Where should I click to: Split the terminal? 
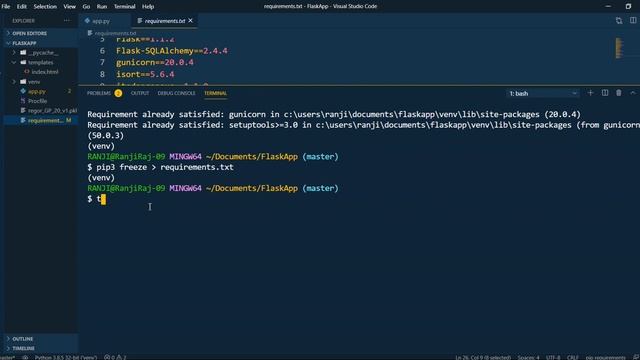coord(605,93)
